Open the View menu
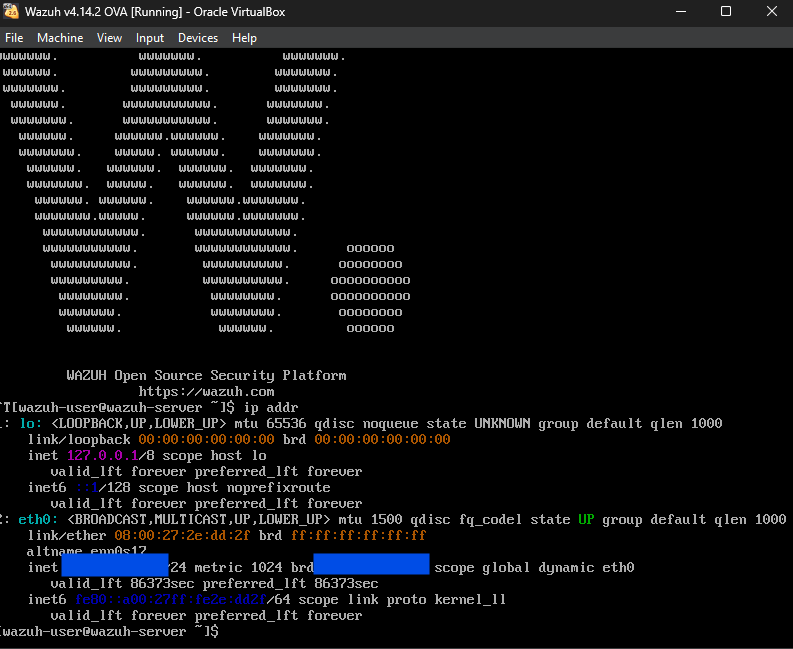Viewport: 793px width, 649px height. (x=109, y=38)
